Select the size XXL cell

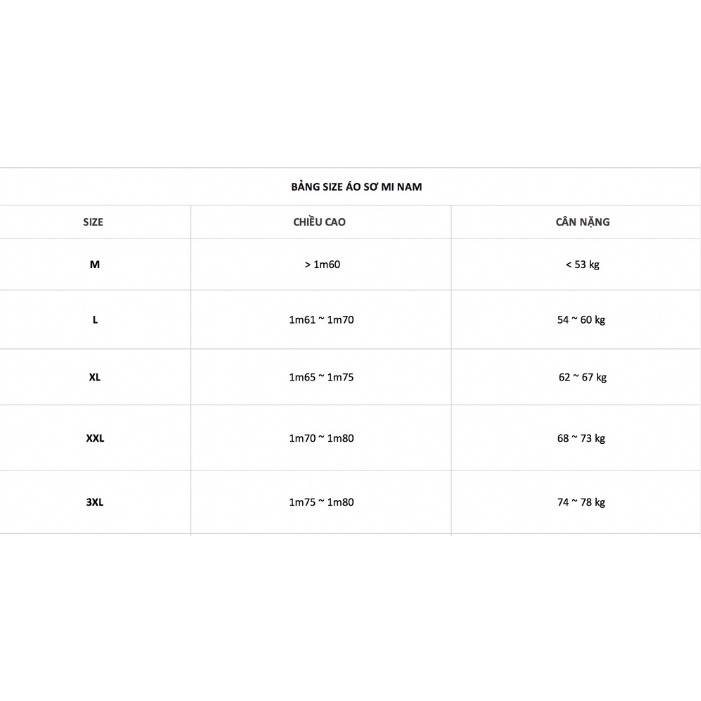point(95,438)
